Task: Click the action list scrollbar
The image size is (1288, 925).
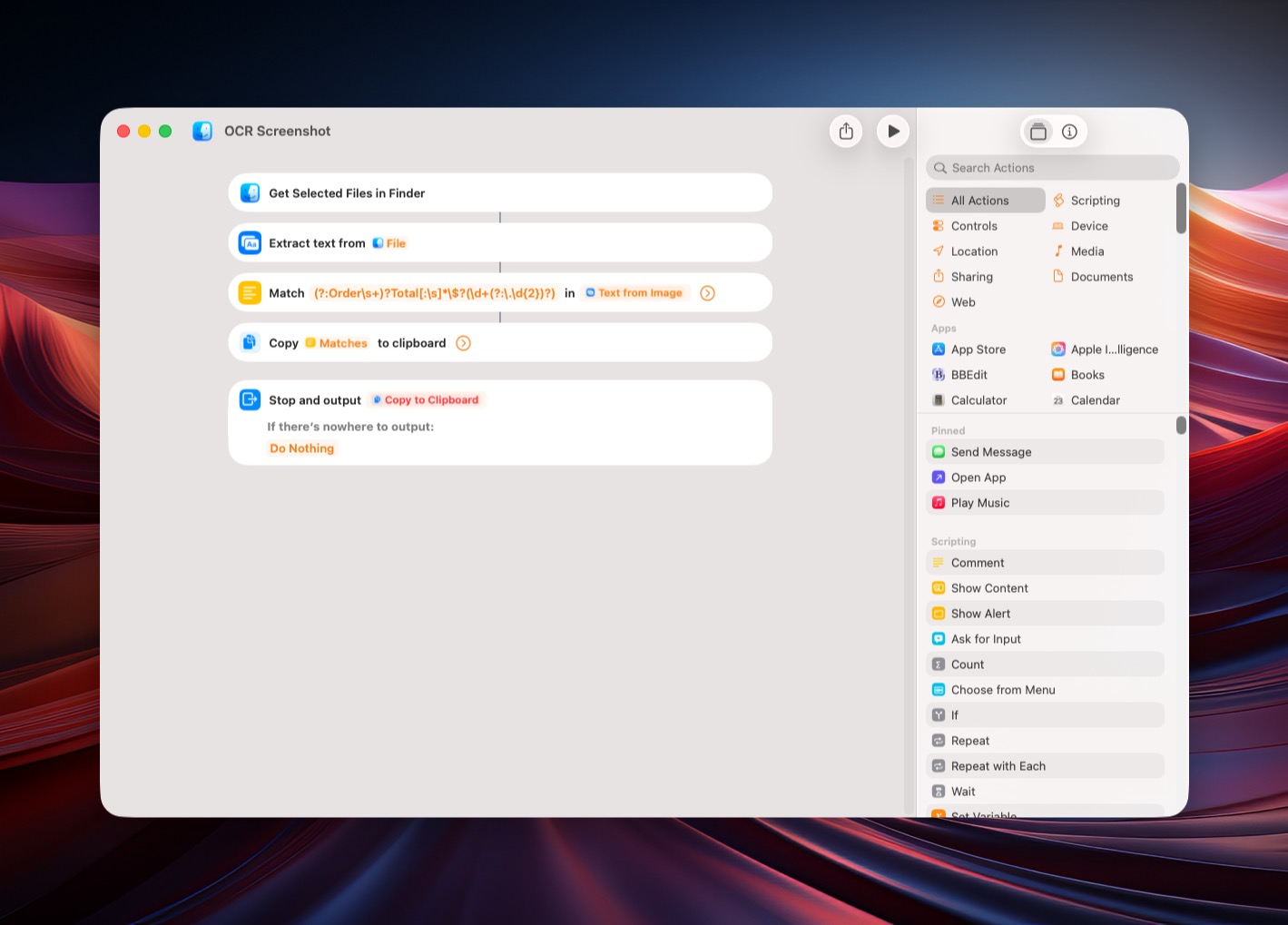Action: point(1181,425)
